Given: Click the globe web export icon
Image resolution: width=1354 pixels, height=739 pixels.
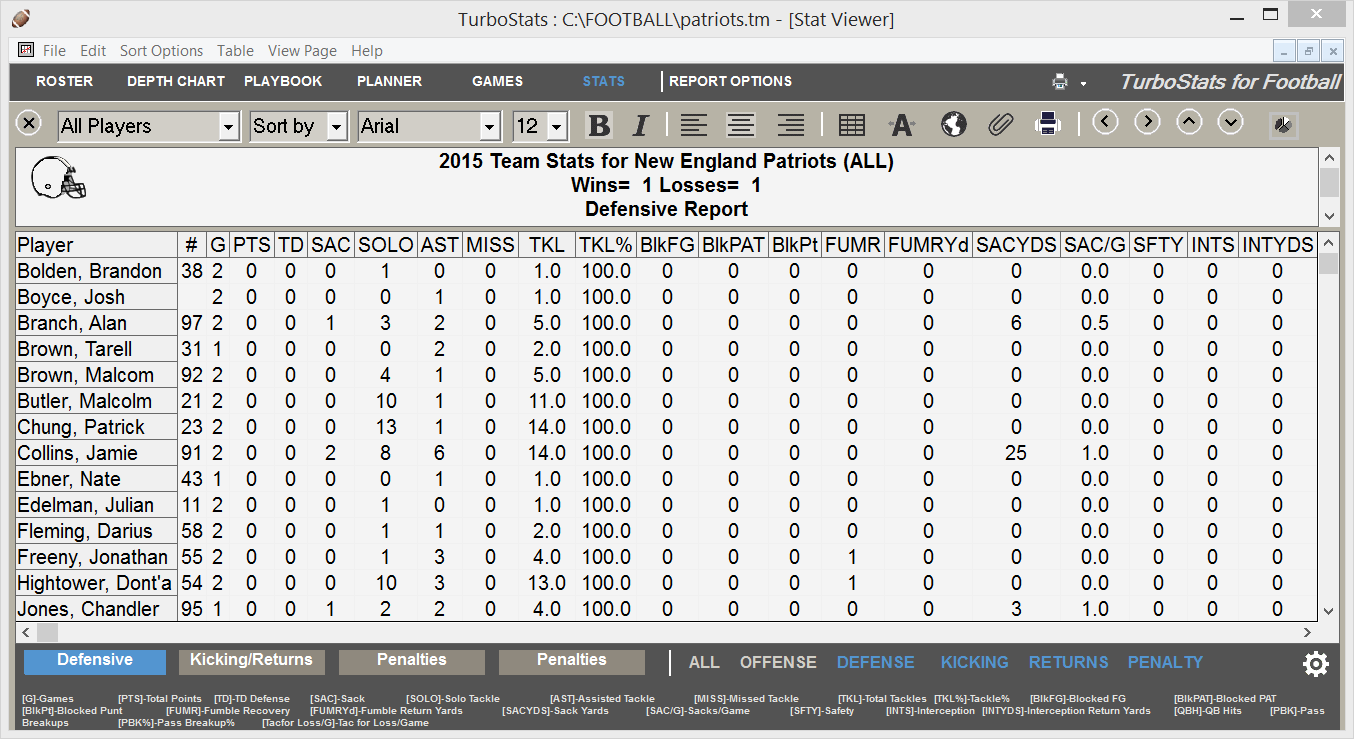Looking at the screenshot, I should (954, 124).
